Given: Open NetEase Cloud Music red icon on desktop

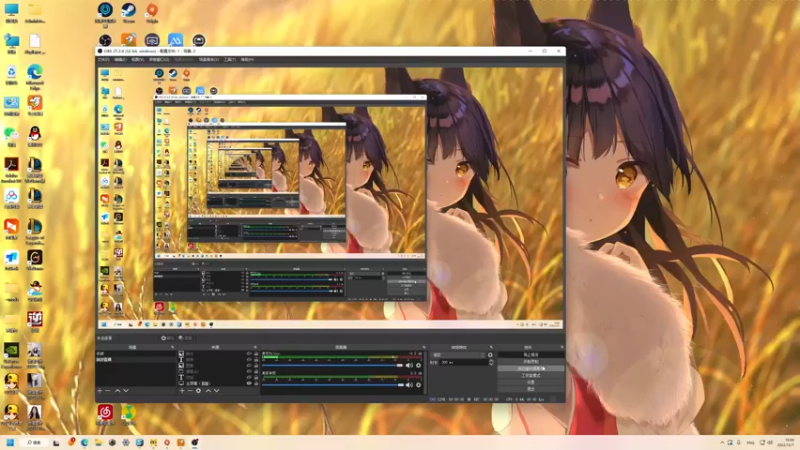Looking at the screenshot, I should [x=105, y=414].
